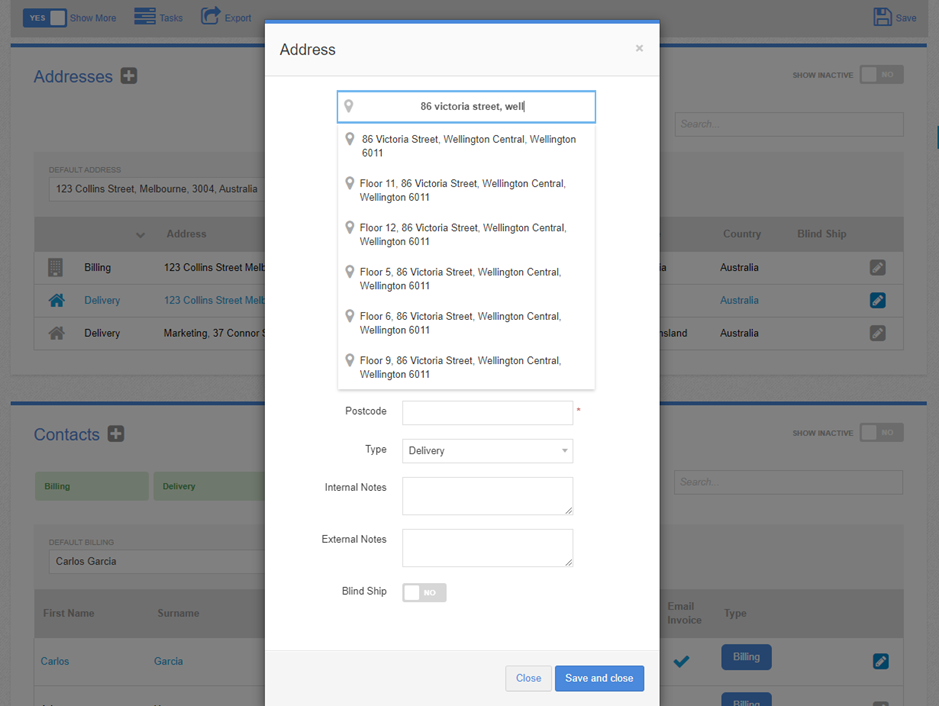
Task: Select Floor 9, 86 Victoria Street suggestion
Action: click(x=466, y=368)
